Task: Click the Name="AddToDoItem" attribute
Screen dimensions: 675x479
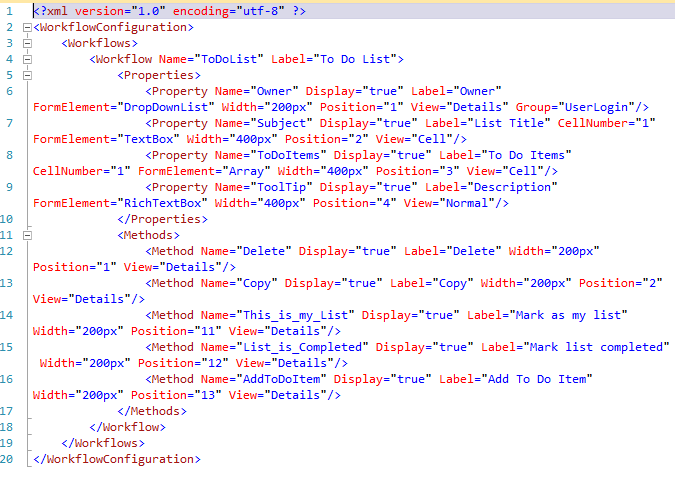Action: tap(263, 379)
